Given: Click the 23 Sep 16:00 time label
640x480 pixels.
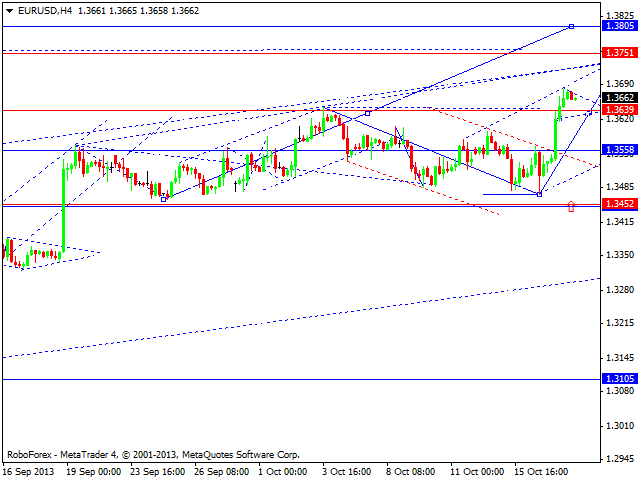Looking at the screenshot, I should 158,471.
